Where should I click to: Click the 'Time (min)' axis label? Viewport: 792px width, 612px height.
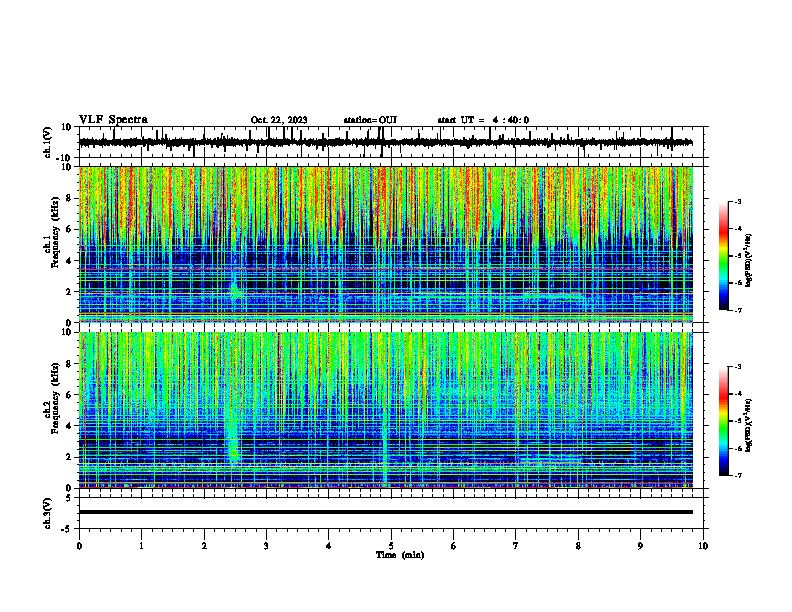(400, 555)
